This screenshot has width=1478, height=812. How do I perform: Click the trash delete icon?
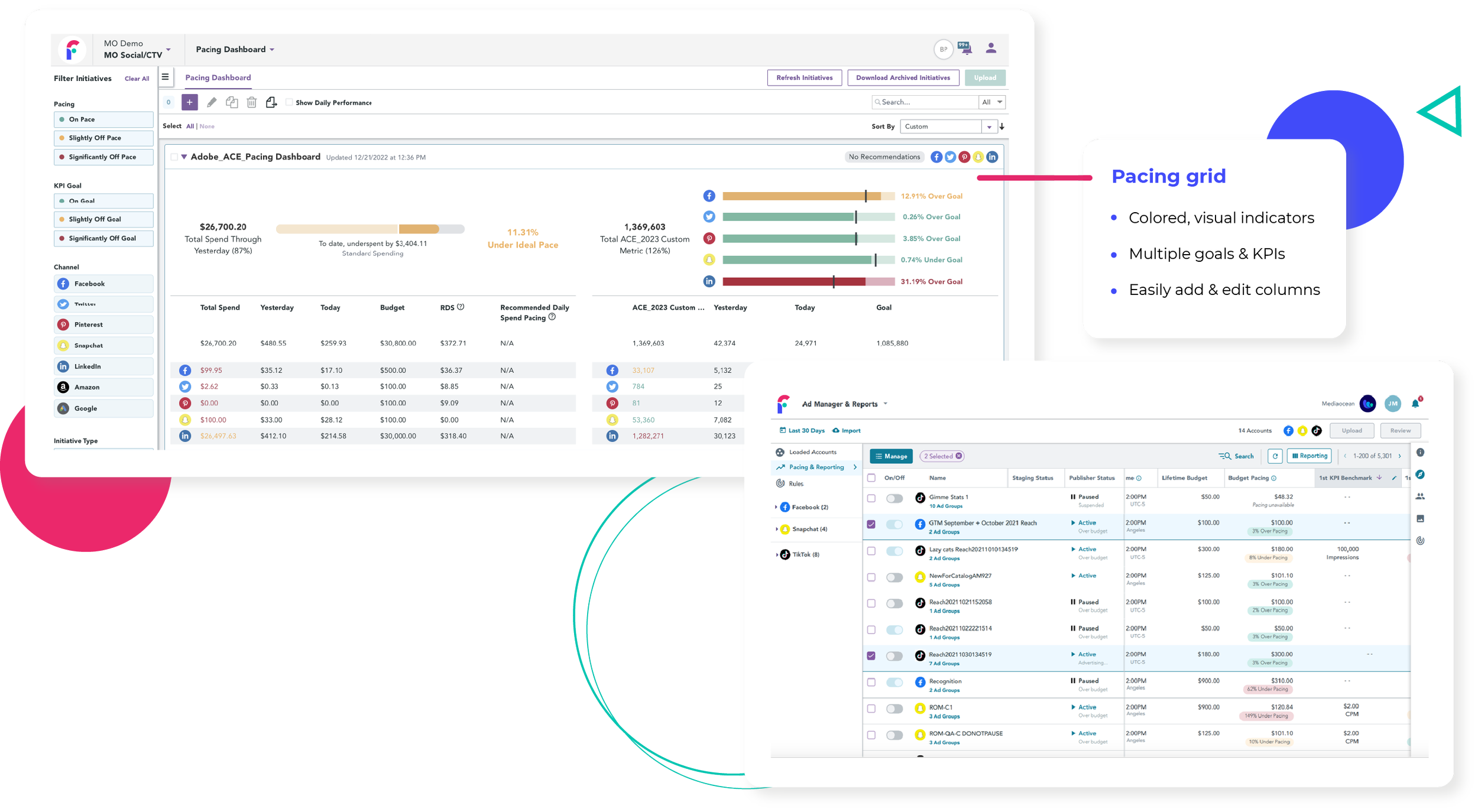coord(251,102)
